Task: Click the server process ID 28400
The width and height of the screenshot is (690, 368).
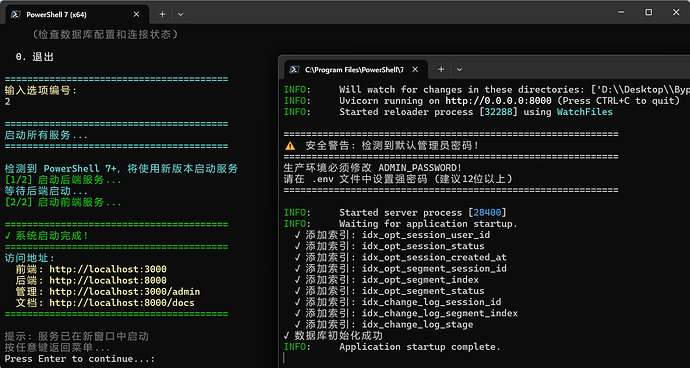Action: pos(487,213)
